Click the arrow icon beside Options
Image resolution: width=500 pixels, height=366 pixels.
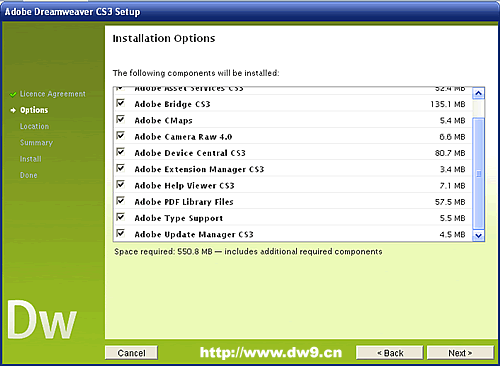[13, 110]
